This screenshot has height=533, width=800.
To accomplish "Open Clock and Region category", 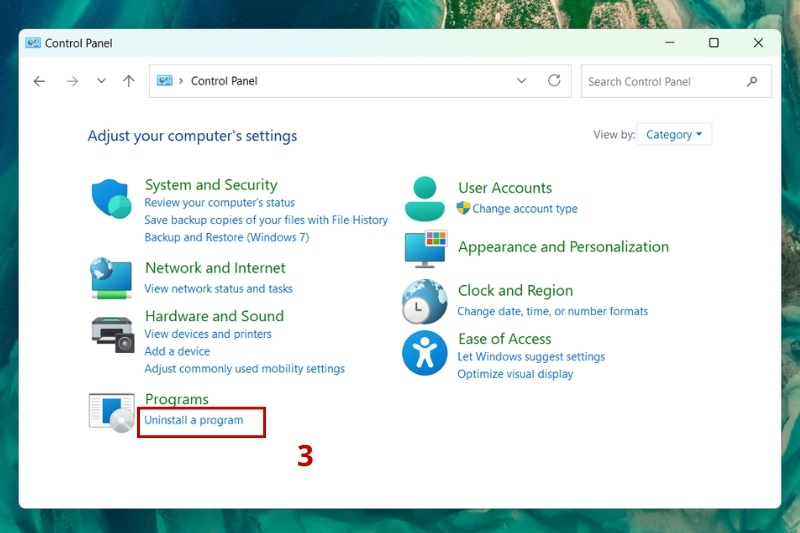I will [515, 290].
